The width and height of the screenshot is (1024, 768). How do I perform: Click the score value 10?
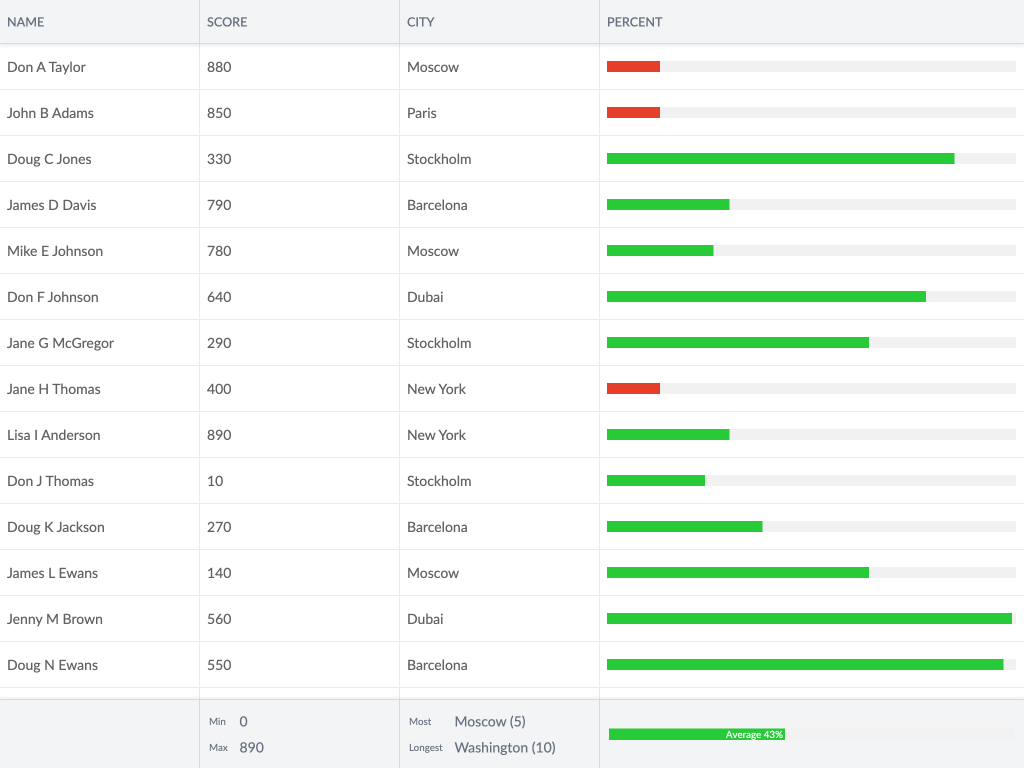coord(215,481)
